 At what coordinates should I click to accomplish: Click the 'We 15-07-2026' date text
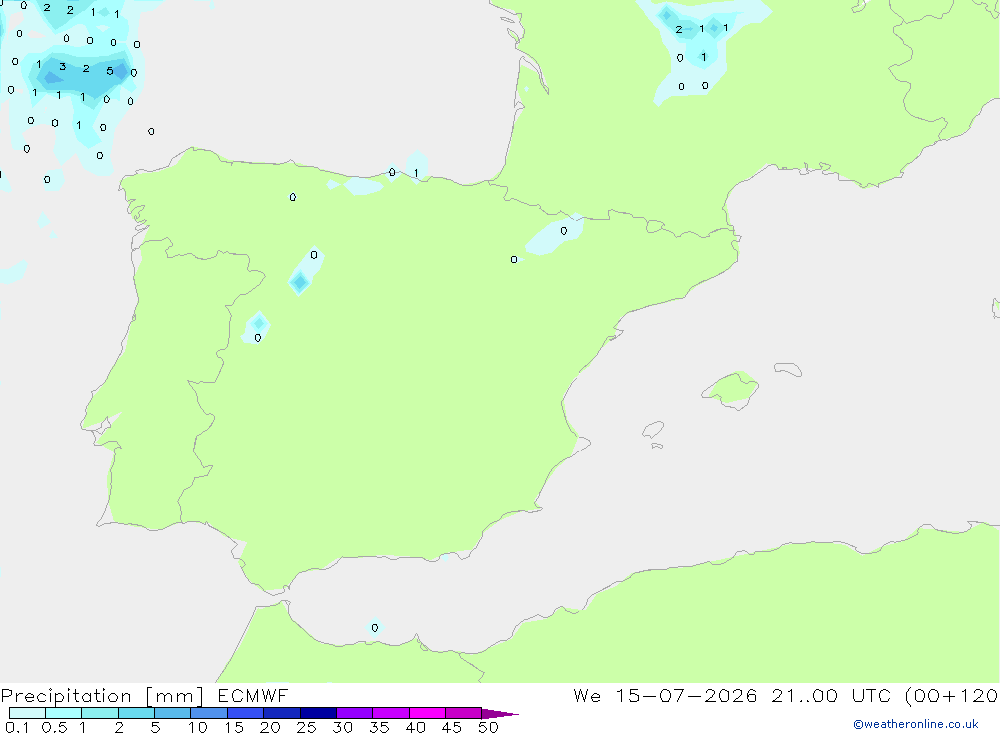pos(665,695)
